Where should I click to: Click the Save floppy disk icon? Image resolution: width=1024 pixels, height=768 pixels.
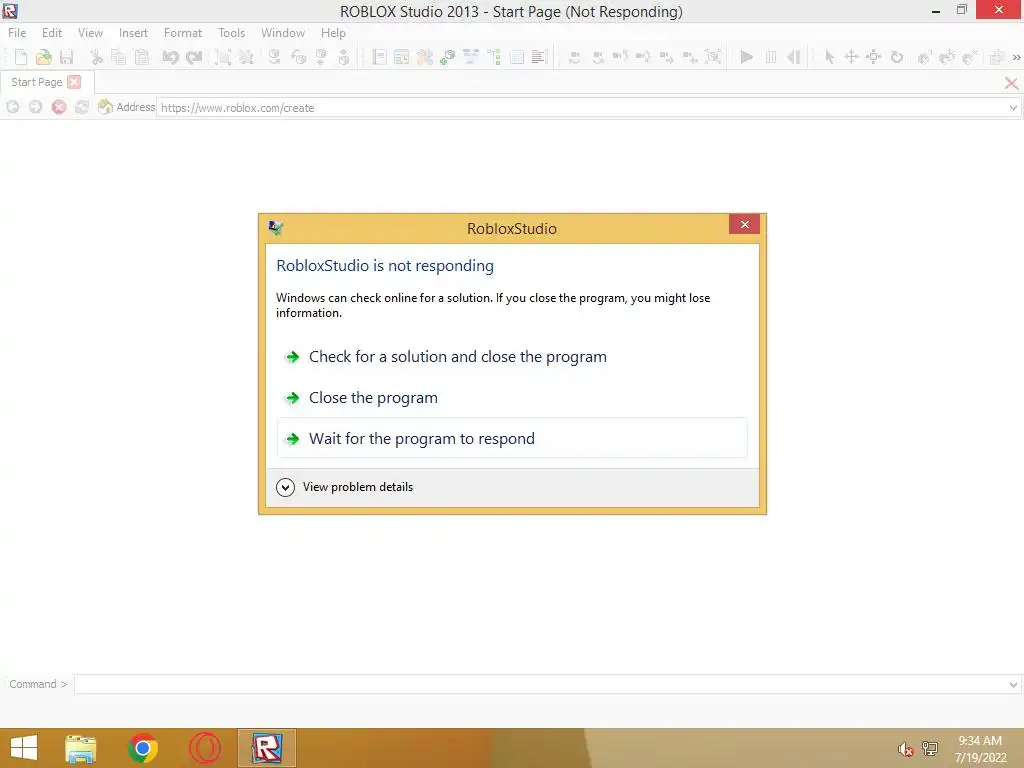tap(67, 57)
